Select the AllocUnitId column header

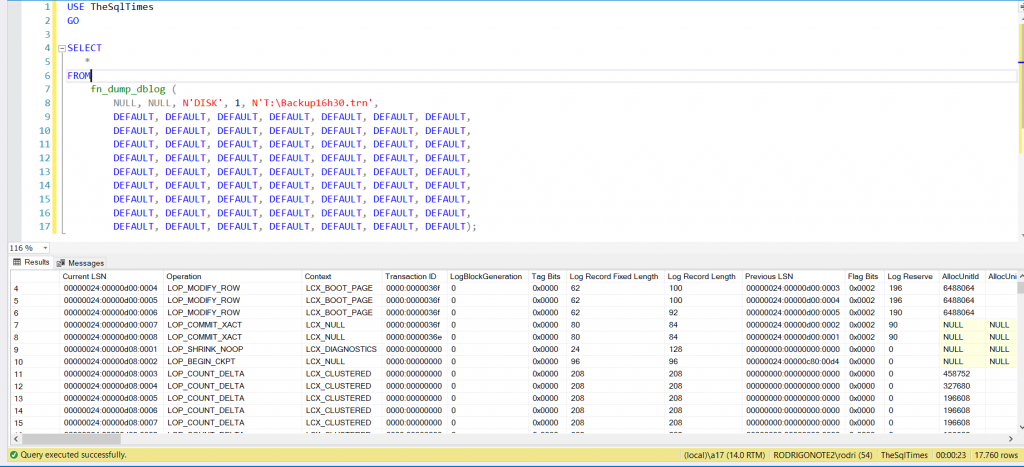click(x=963, y=276)
